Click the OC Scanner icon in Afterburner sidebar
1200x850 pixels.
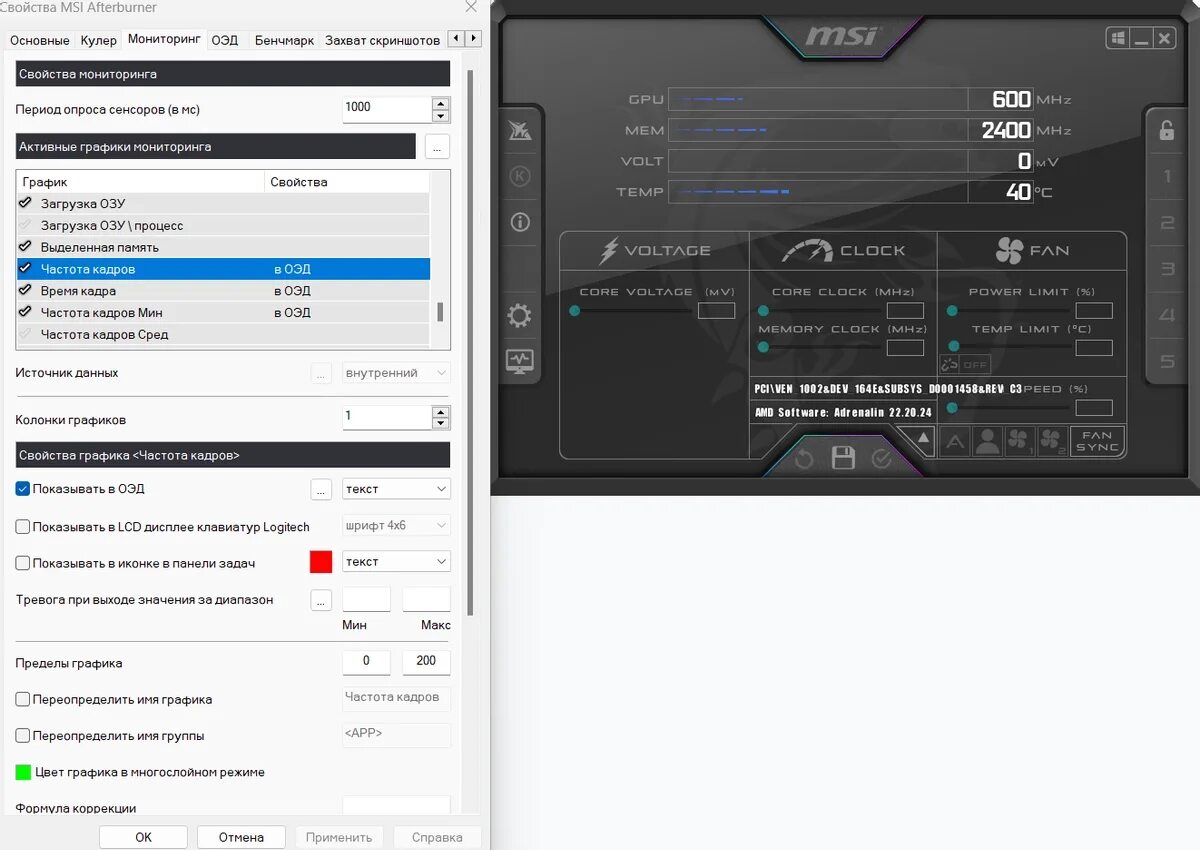[x=520, y=130]
